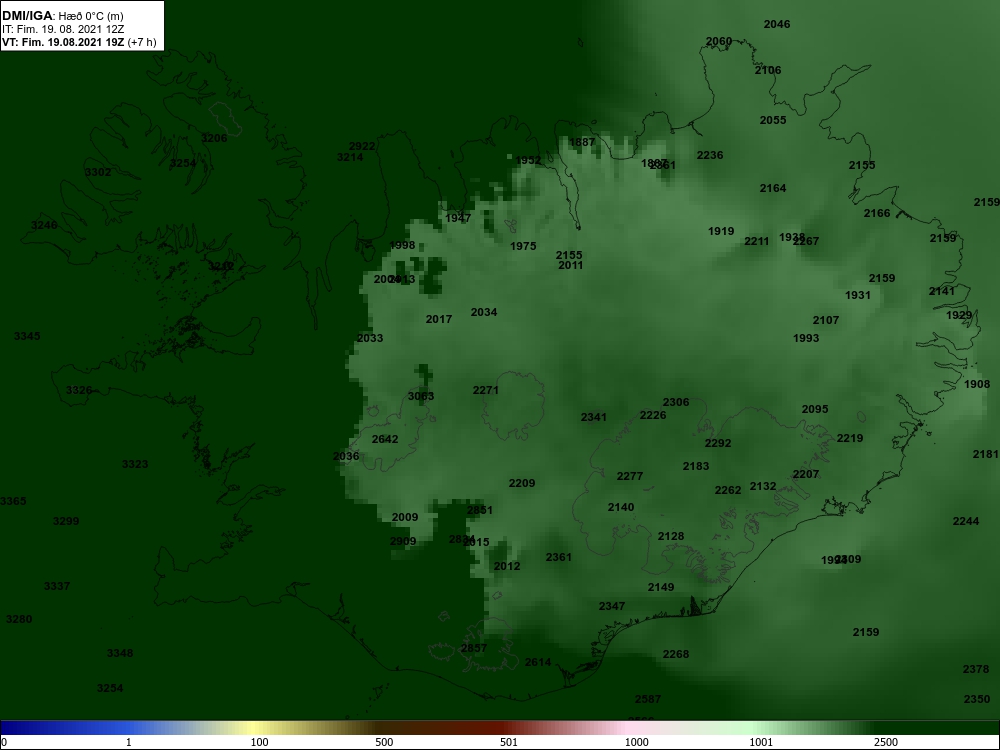Click the 2268 value on the map

[x=676, y=654]
